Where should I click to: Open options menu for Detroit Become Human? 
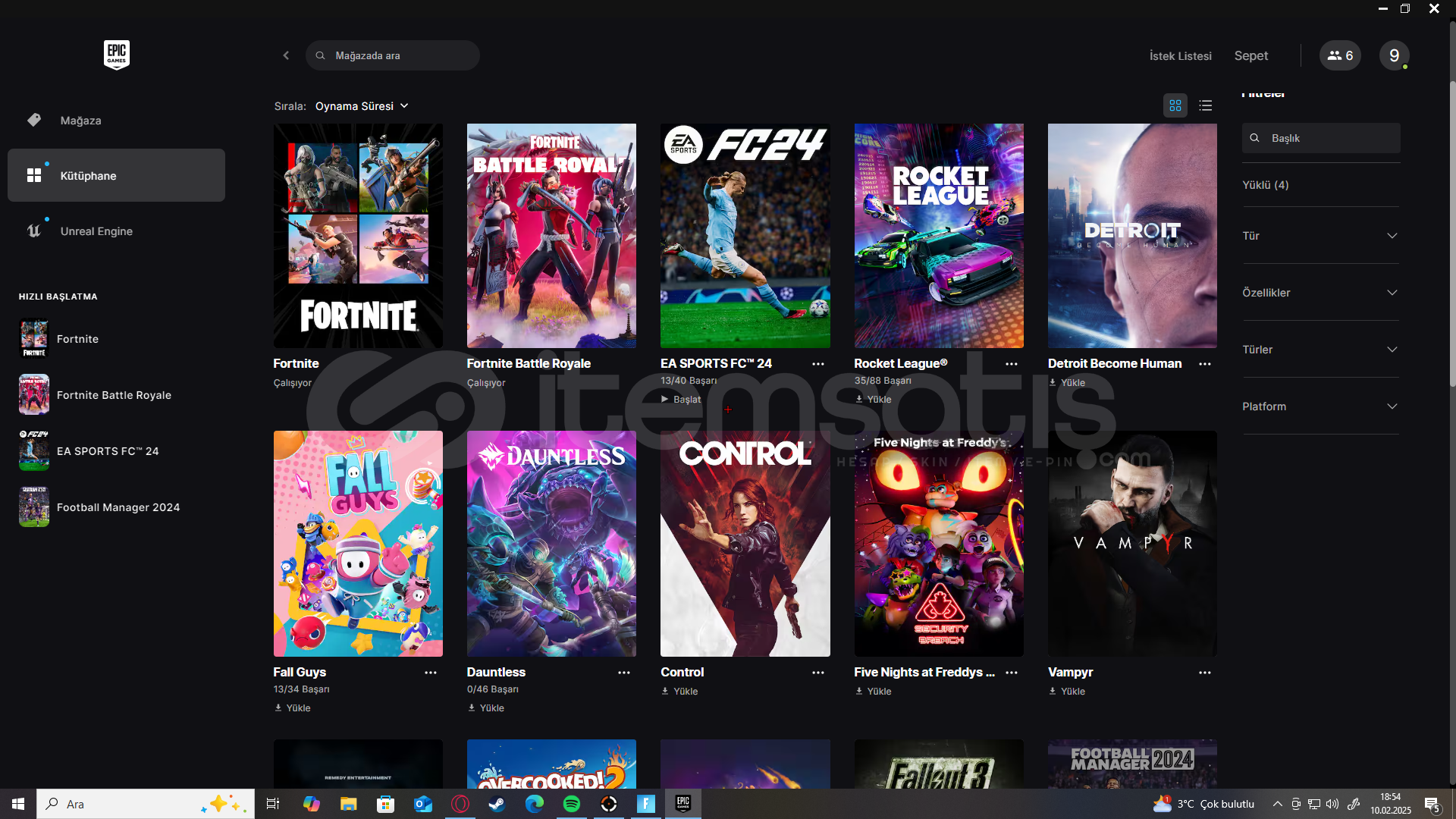point(1205,364)
